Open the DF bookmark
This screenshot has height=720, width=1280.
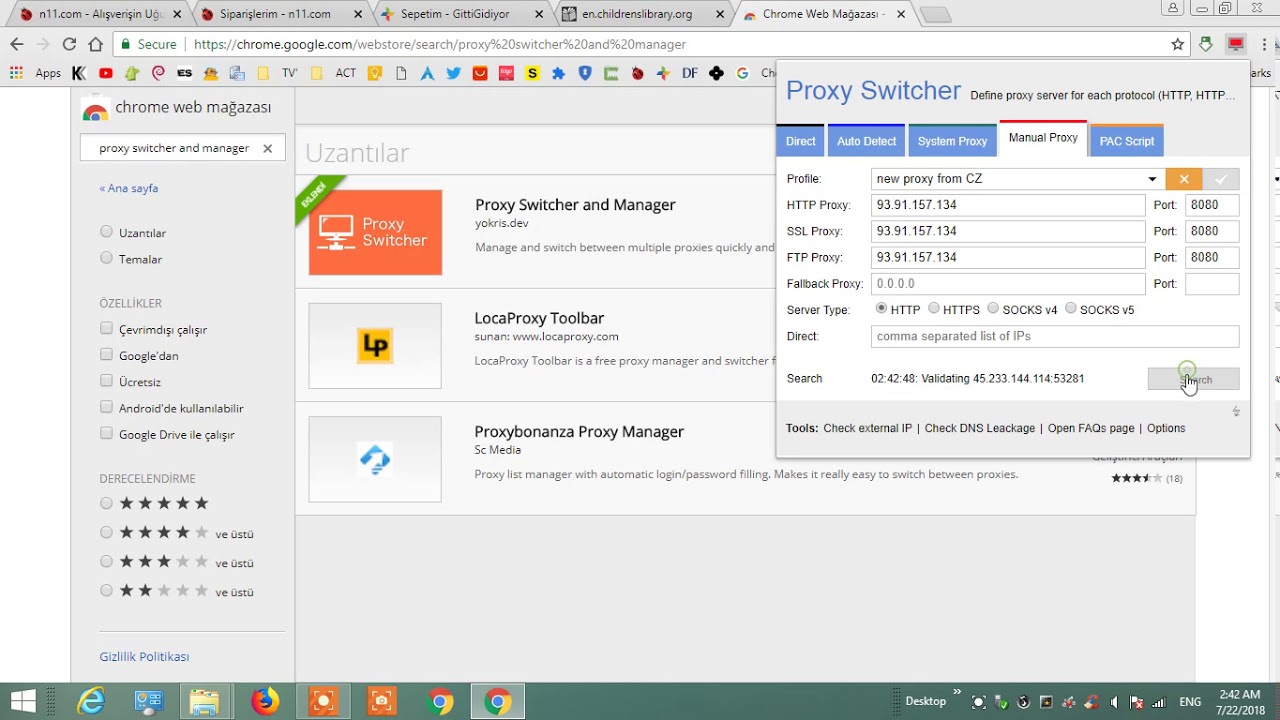click(x=690, y=73)
